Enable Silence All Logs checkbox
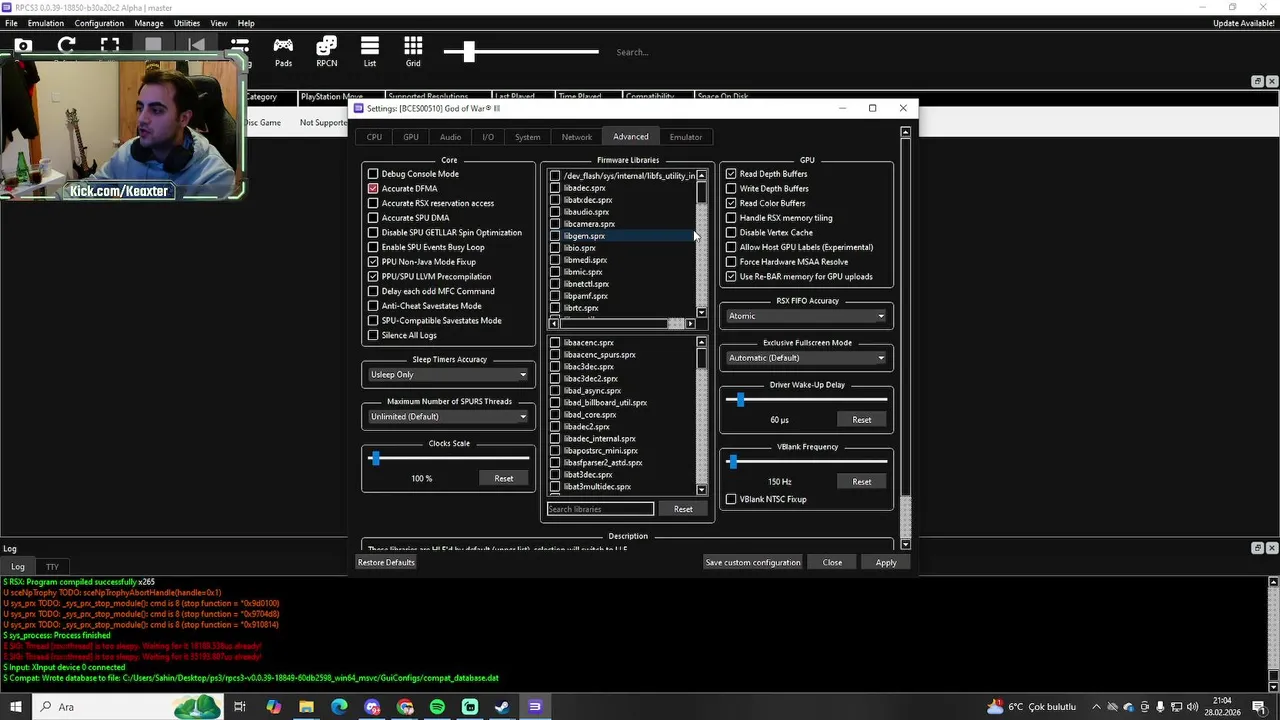Viewport: 1280px width, 720px height. [373, 335]
